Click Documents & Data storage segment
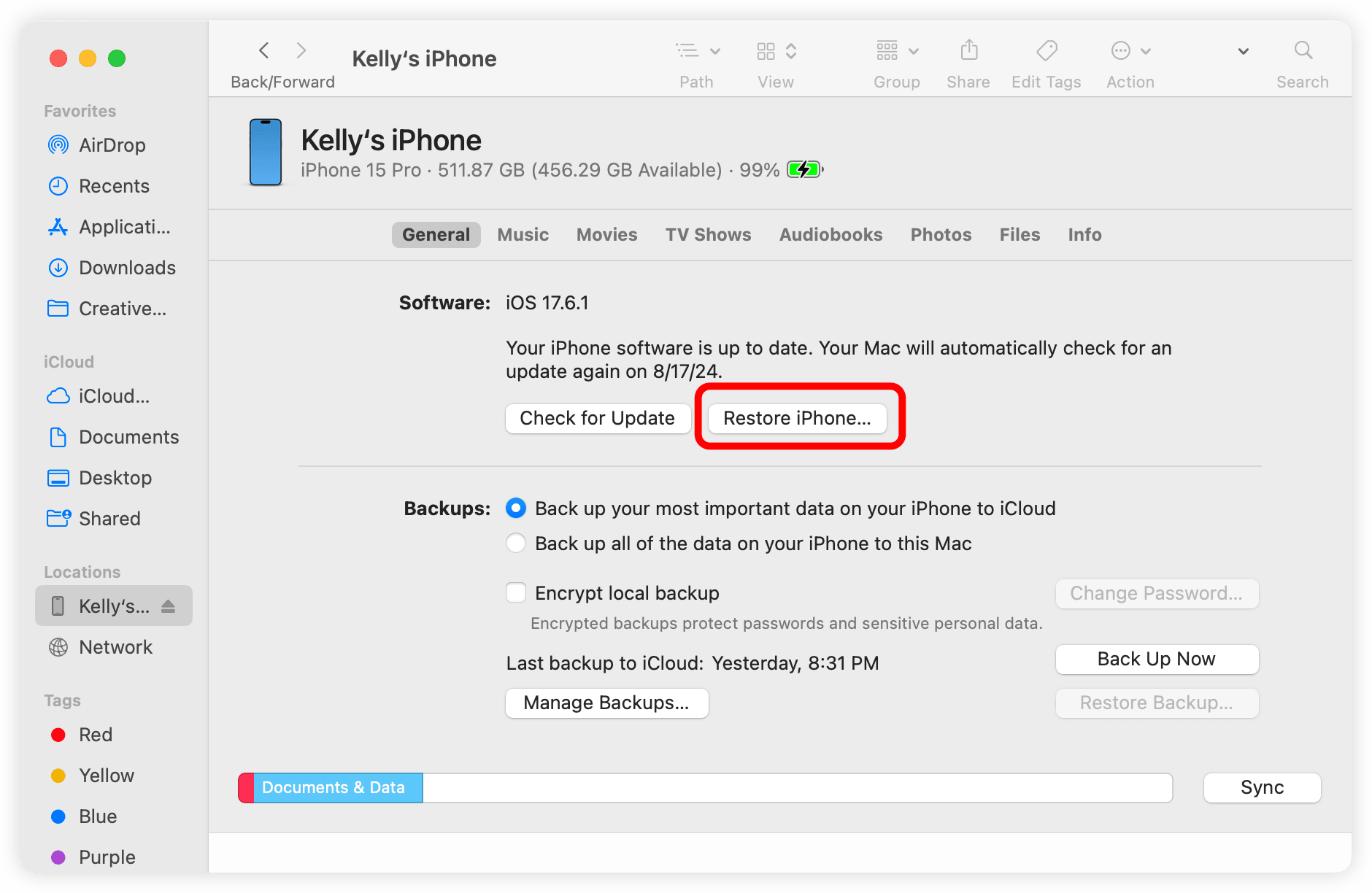1372x893 pixels. coord(338,788)
